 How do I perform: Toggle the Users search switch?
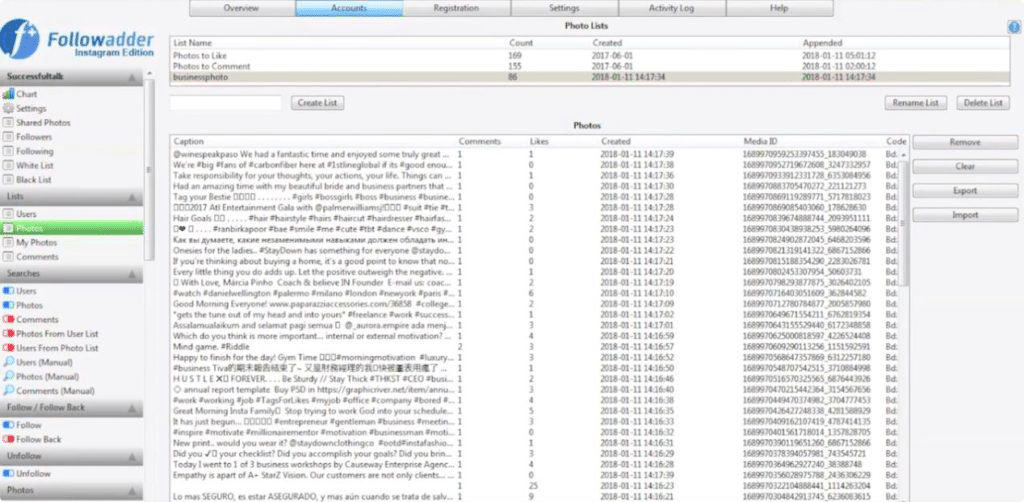tap(8, 291)
